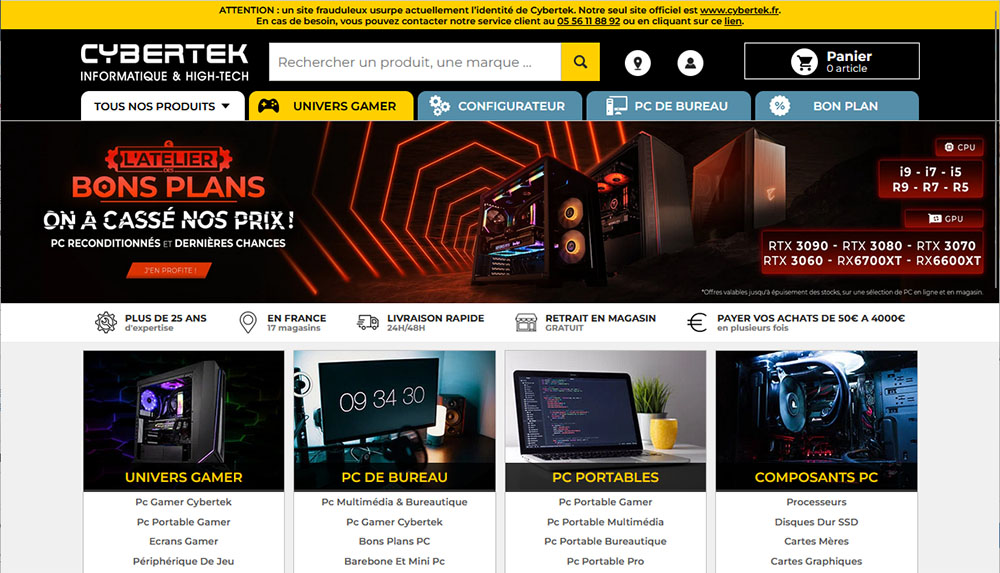Open Processeurs link
Viewport: 1000px width, 573px height.
[x=816, y=502]
